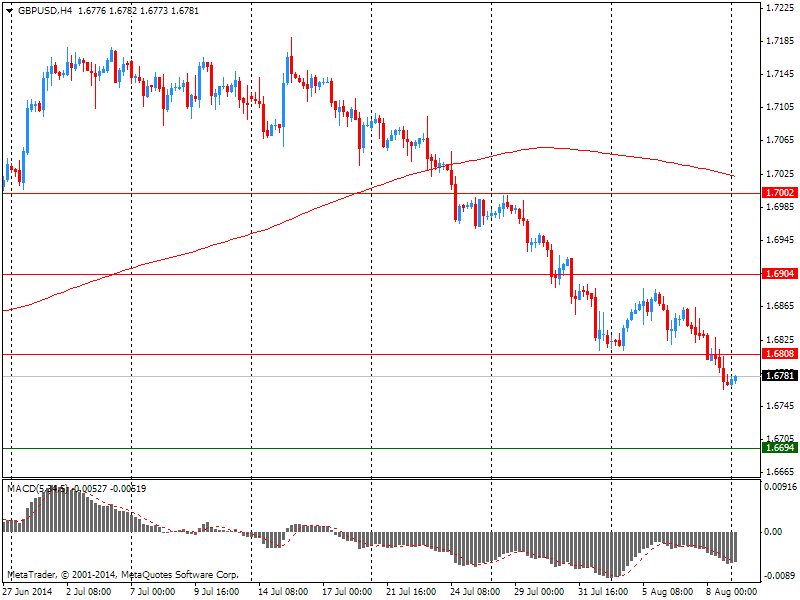
Task: Click the 1.7145 price scale value
Action: click(x=780, y=74)
